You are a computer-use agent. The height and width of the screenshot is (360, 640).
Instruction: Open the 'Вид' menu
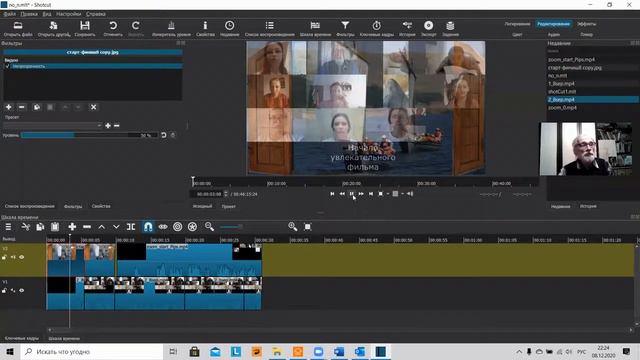pos(47,14)
